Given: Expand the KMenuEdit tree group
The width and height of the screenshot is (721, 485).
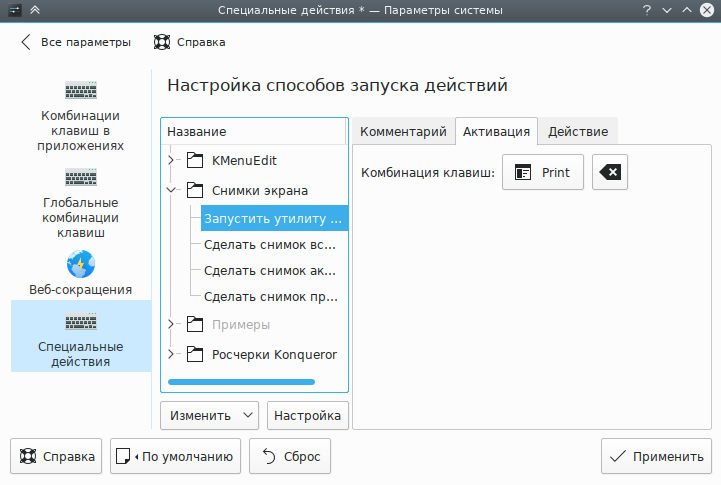Looking at the screenshot, I should (172, 160).
